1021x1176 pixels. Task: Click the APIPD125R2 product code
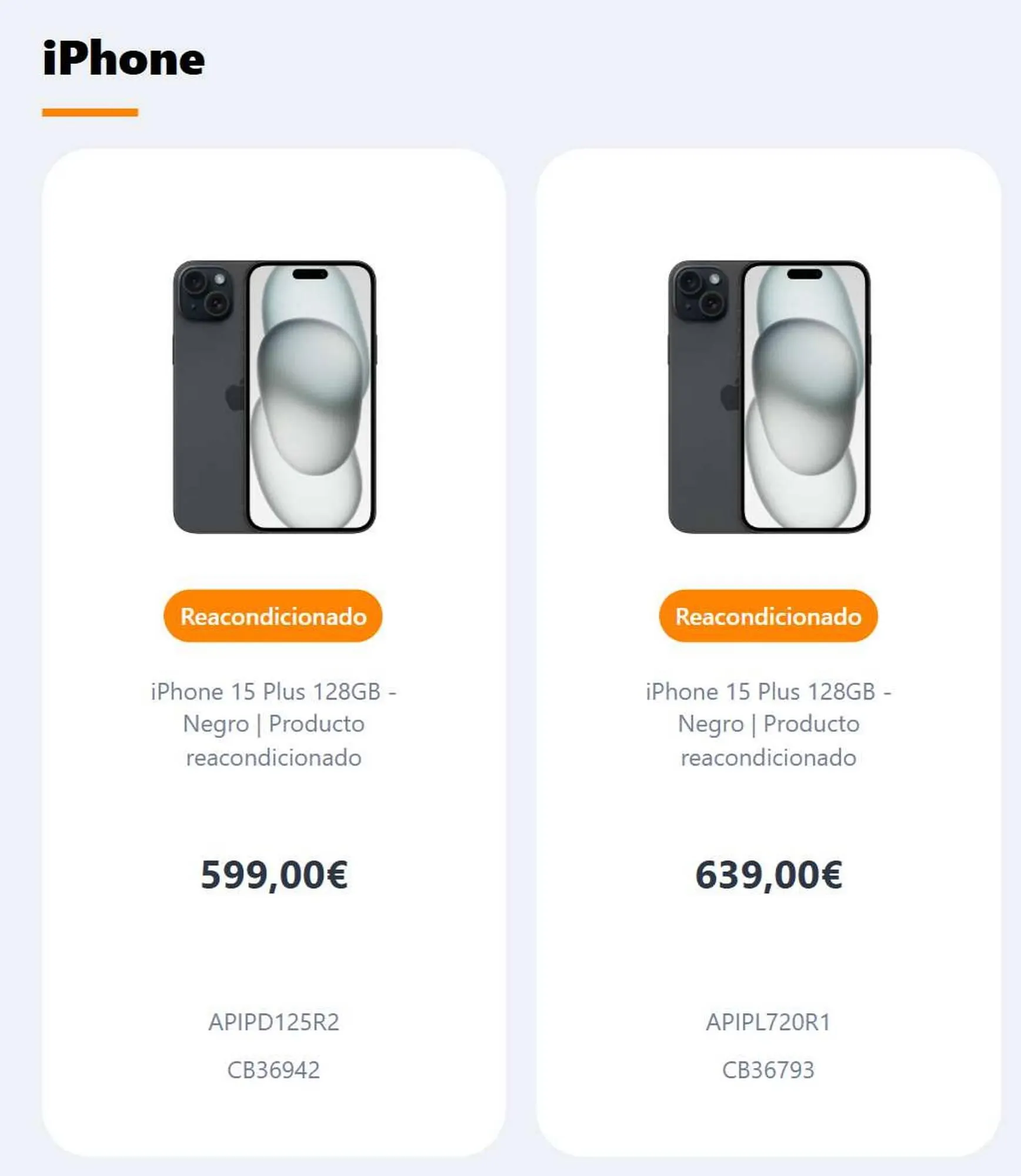(x=273, y=1023)
